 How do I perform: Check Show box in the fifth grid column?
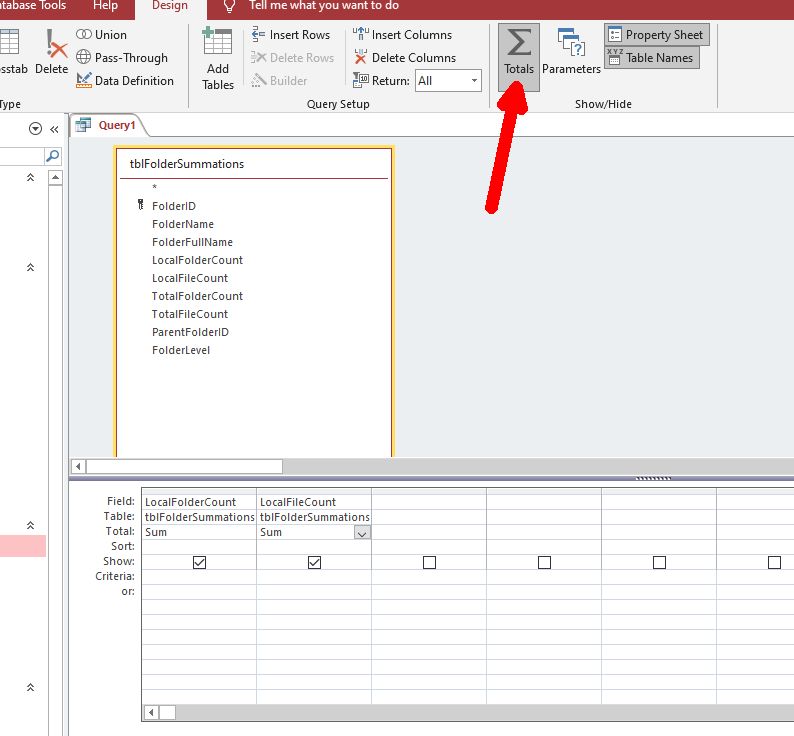pyautogui.click(x=659, y=562)
